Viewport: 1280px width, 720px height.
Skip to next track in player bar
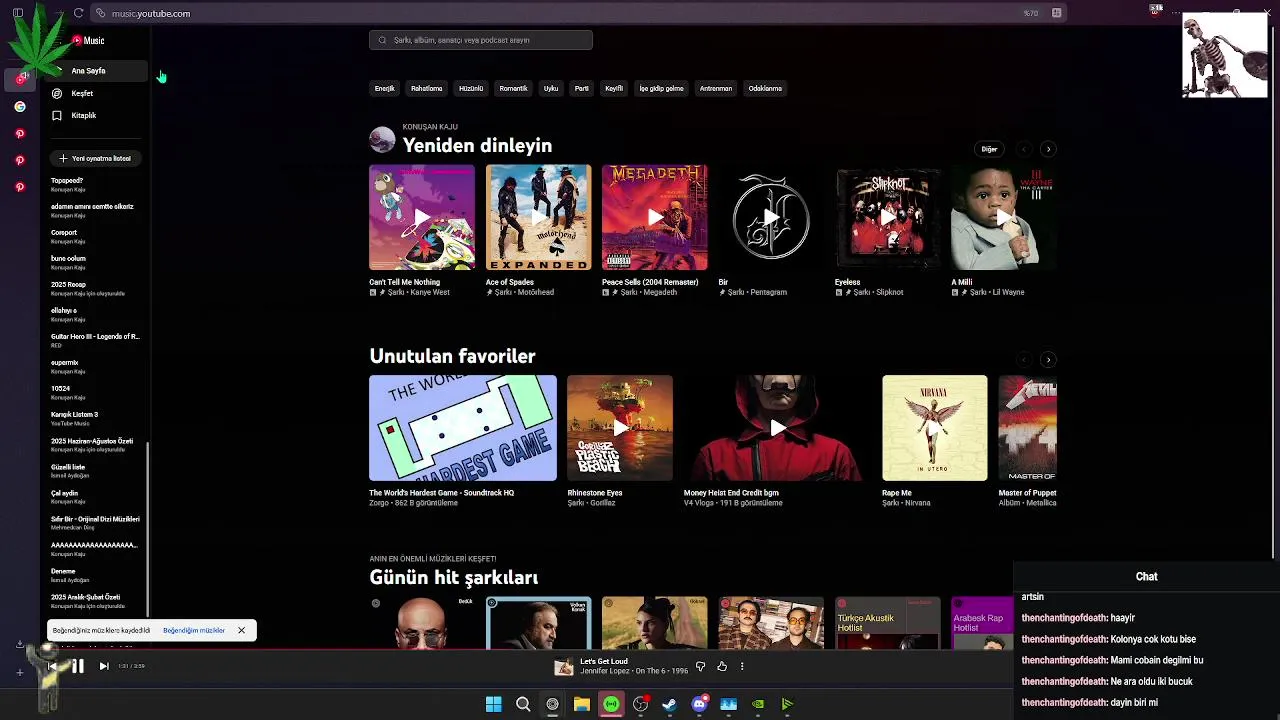(x=104, y=666)
